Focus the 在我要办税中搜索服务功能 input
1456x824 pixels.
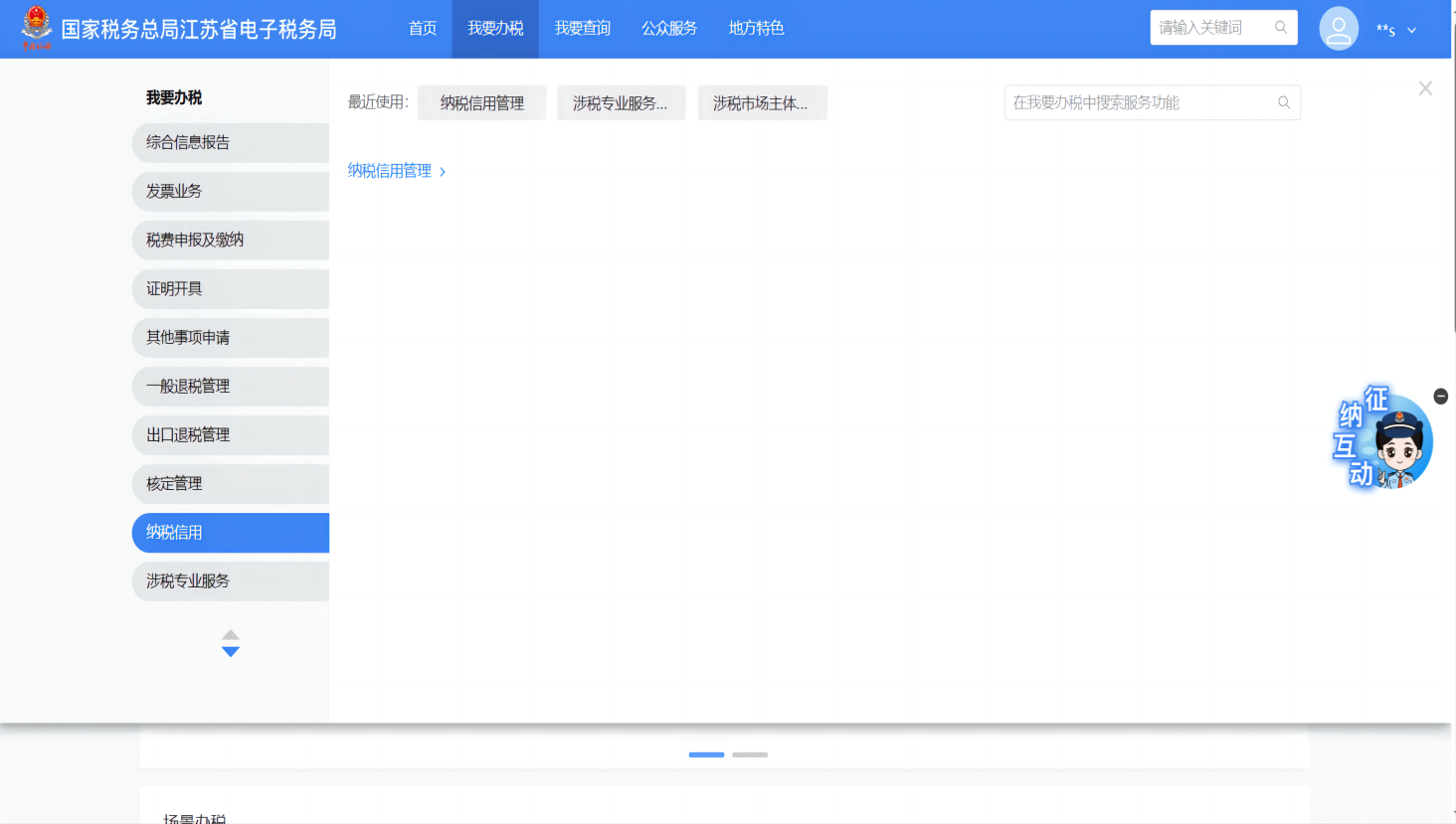coord(1139,102)
